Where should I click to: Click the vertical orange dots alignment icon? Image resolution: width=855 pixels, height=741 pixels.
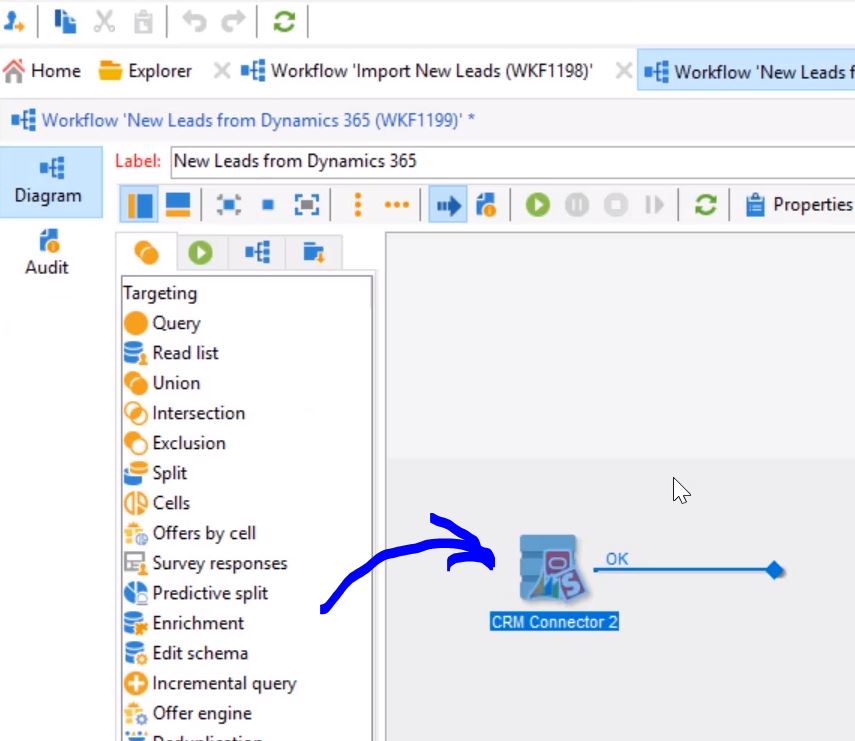coord(358,205)
